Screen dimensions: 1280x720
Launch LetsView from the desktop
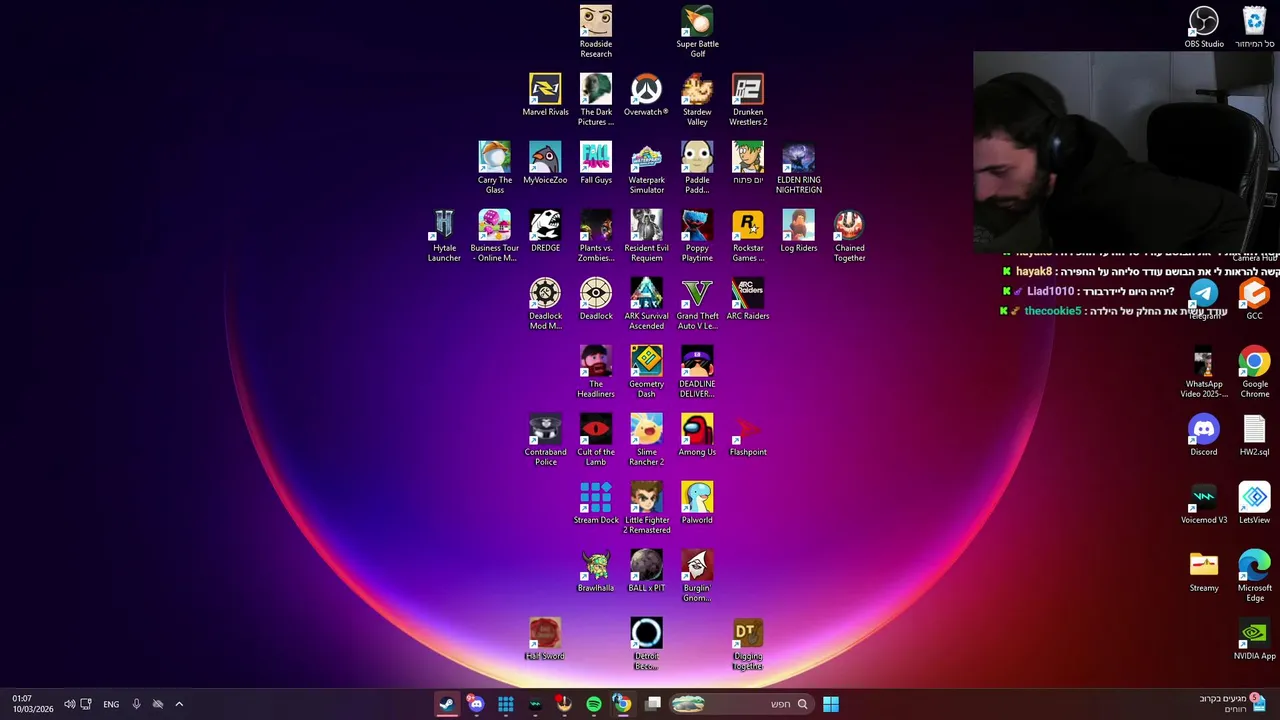pyautogui.click(x=1254, y=503)
